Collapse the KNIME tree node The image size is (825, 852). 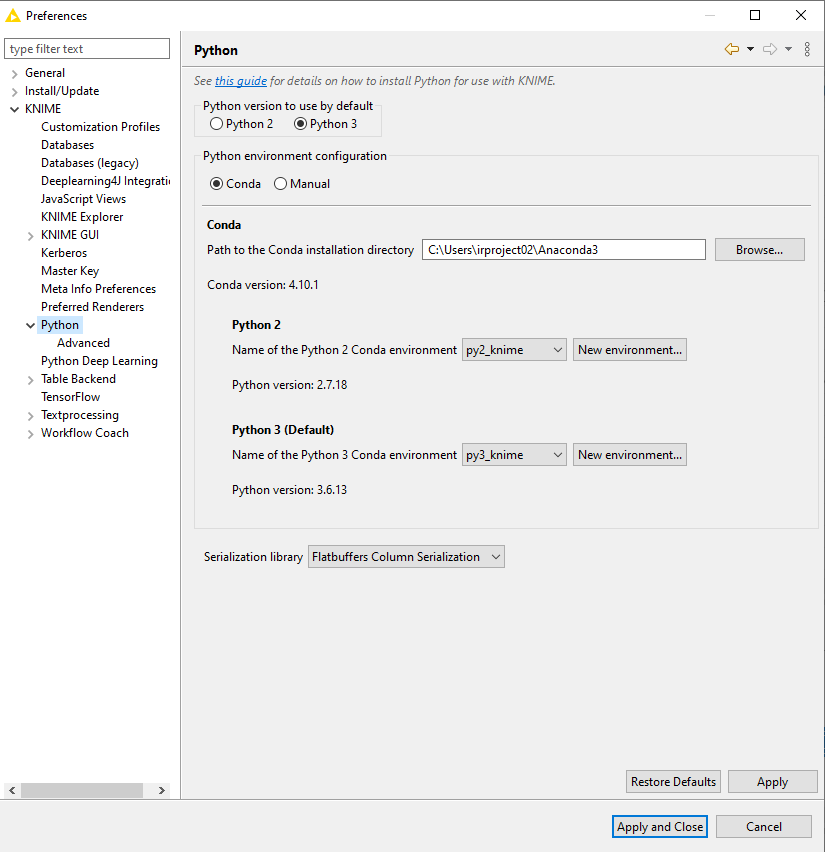click(15, 109)
